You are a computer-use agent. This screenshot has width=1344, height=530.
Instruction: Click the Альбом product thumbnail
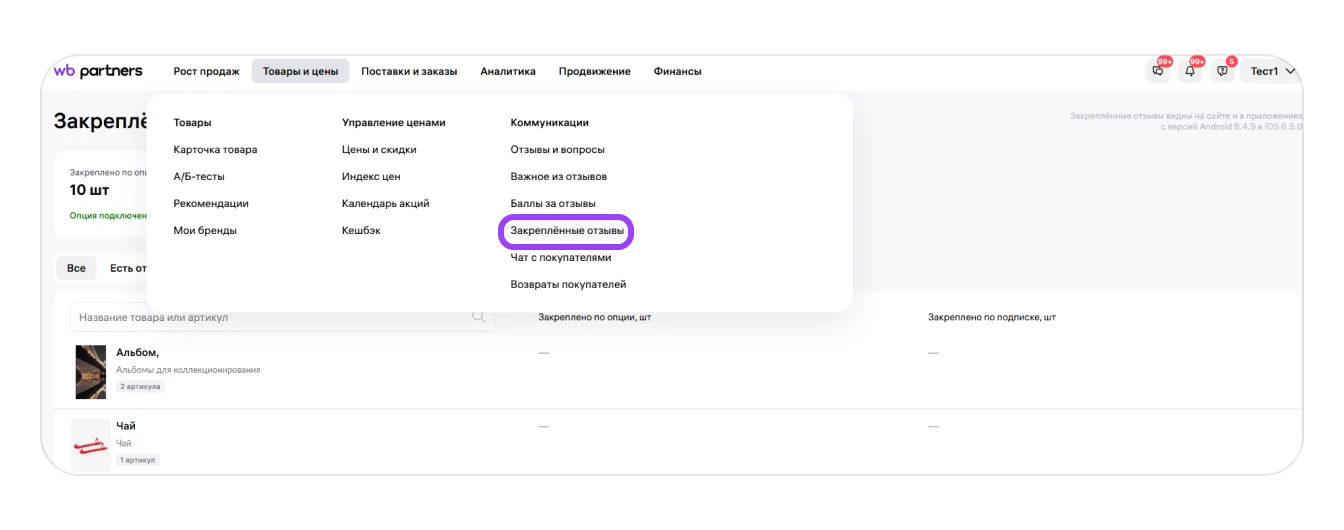coord(91,372)
